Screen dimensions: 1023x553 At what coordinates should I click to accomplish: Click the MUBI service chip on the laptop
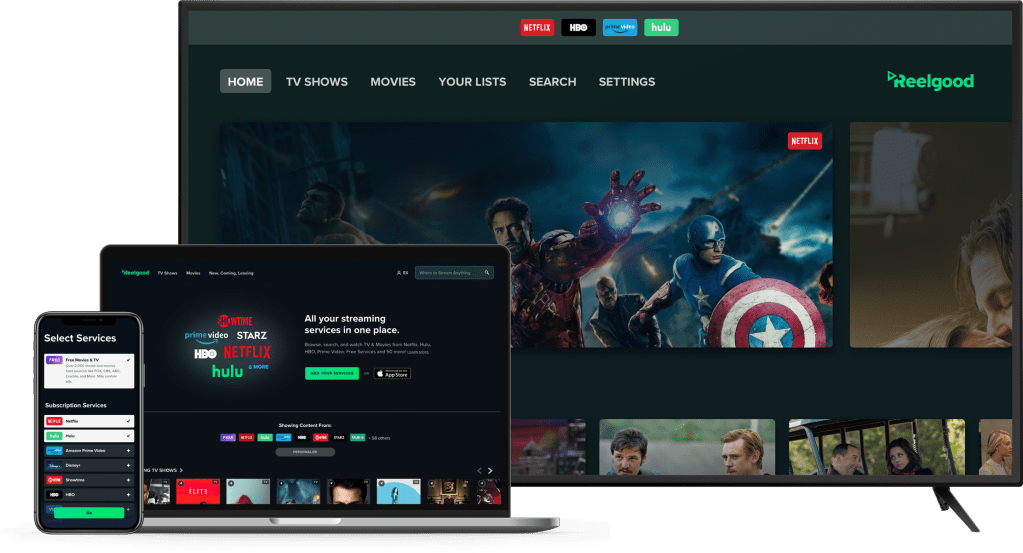click(358, 438)
